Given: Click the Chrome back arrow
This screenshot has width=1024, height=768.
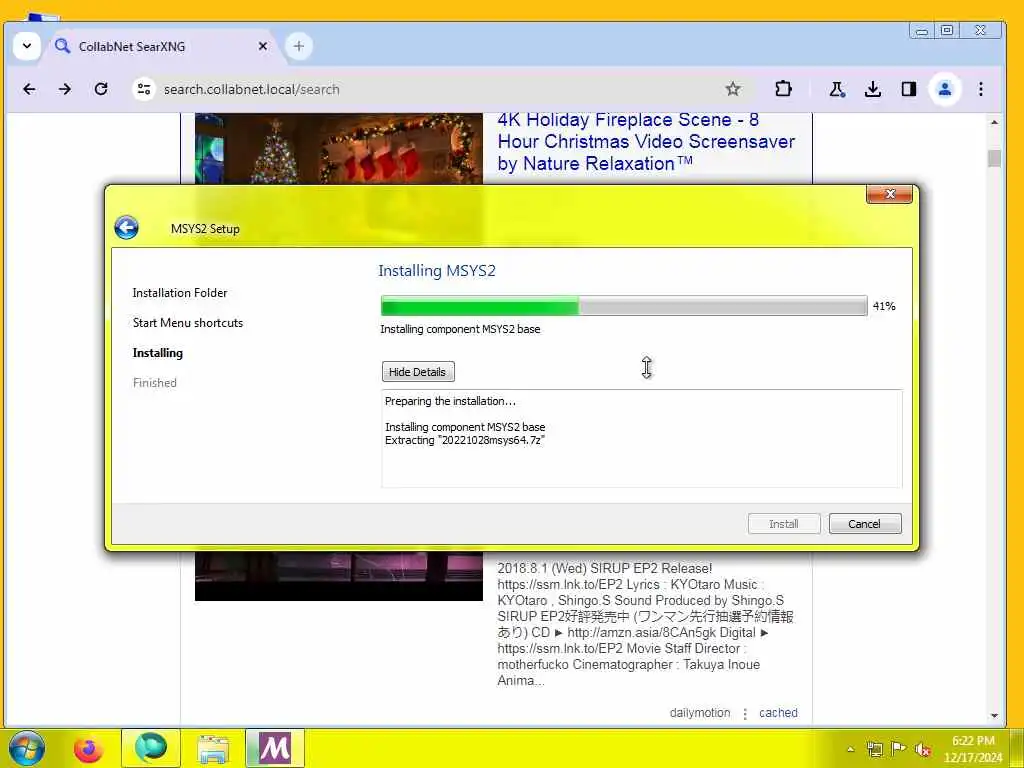Looking at the screenshot, I should (x=29, y=89).
